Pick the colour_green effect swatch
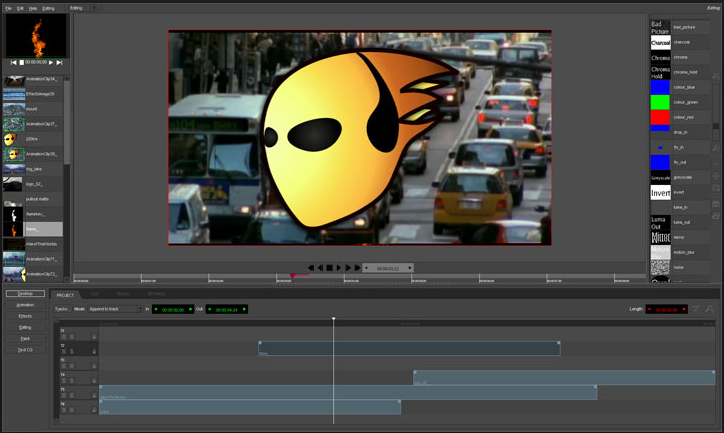The height and width of the screenshot is (433, 724). tap(660, 102)
